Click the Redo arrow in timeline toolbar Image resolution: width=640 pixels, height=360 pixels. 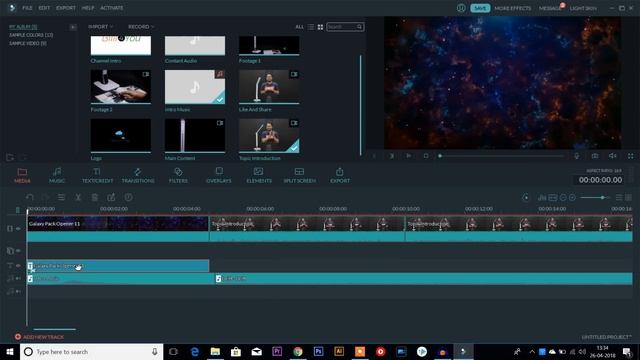point(45,198)
